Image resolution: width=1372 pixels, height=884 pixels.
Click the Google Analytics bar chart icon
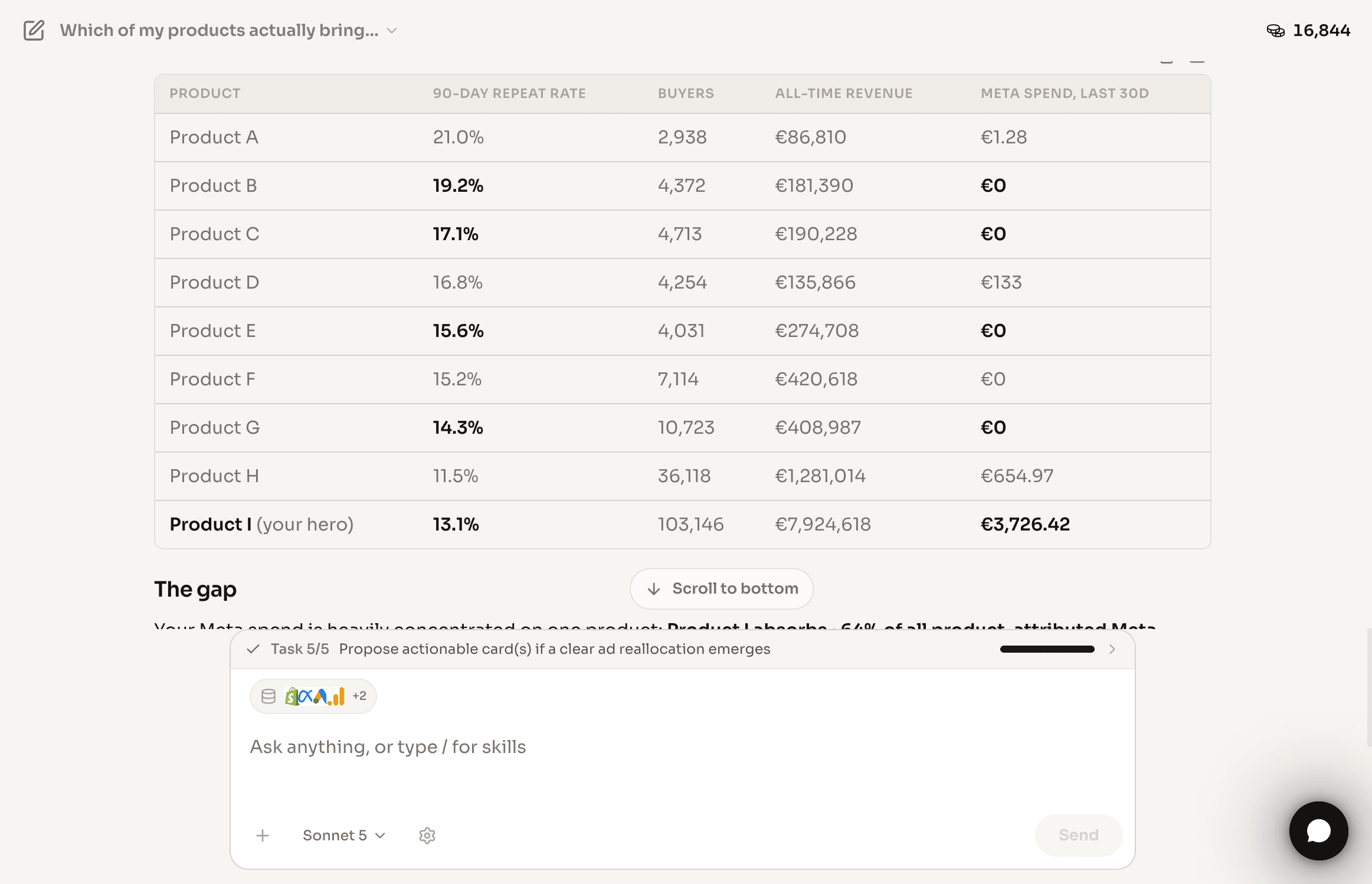click(337, 696)
